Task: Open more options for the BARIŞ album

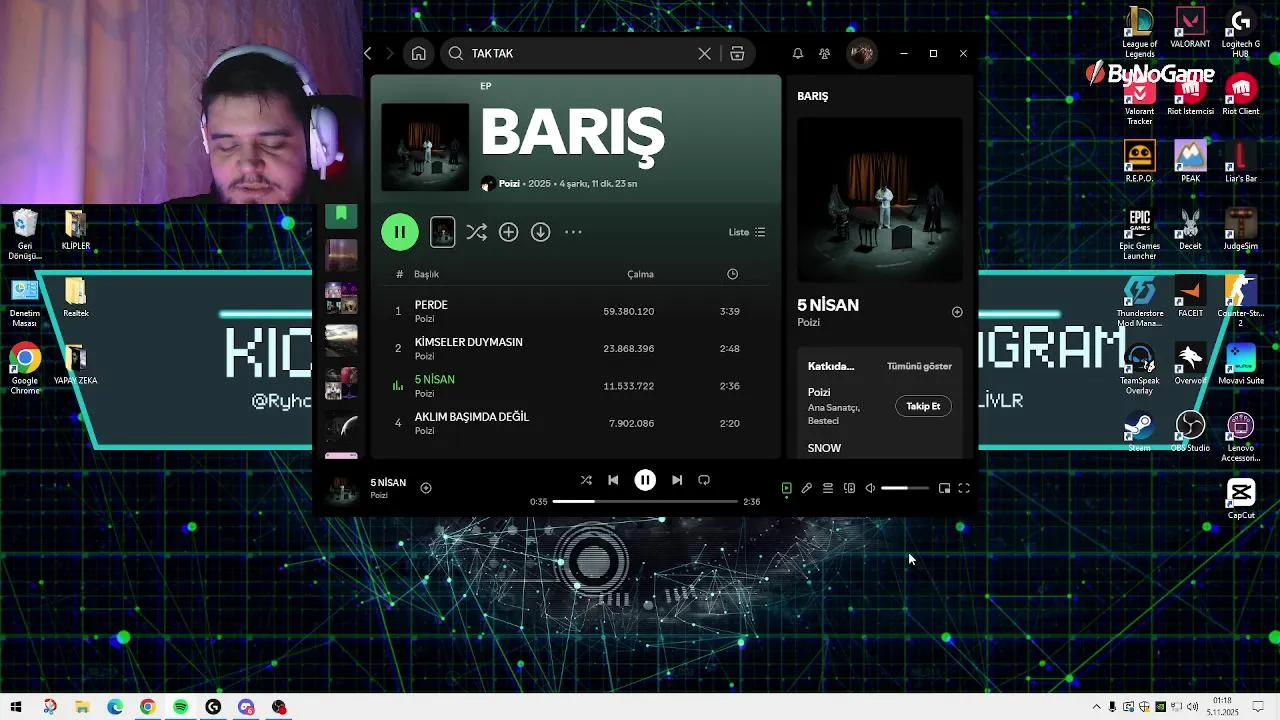Action: coord(573,232)
